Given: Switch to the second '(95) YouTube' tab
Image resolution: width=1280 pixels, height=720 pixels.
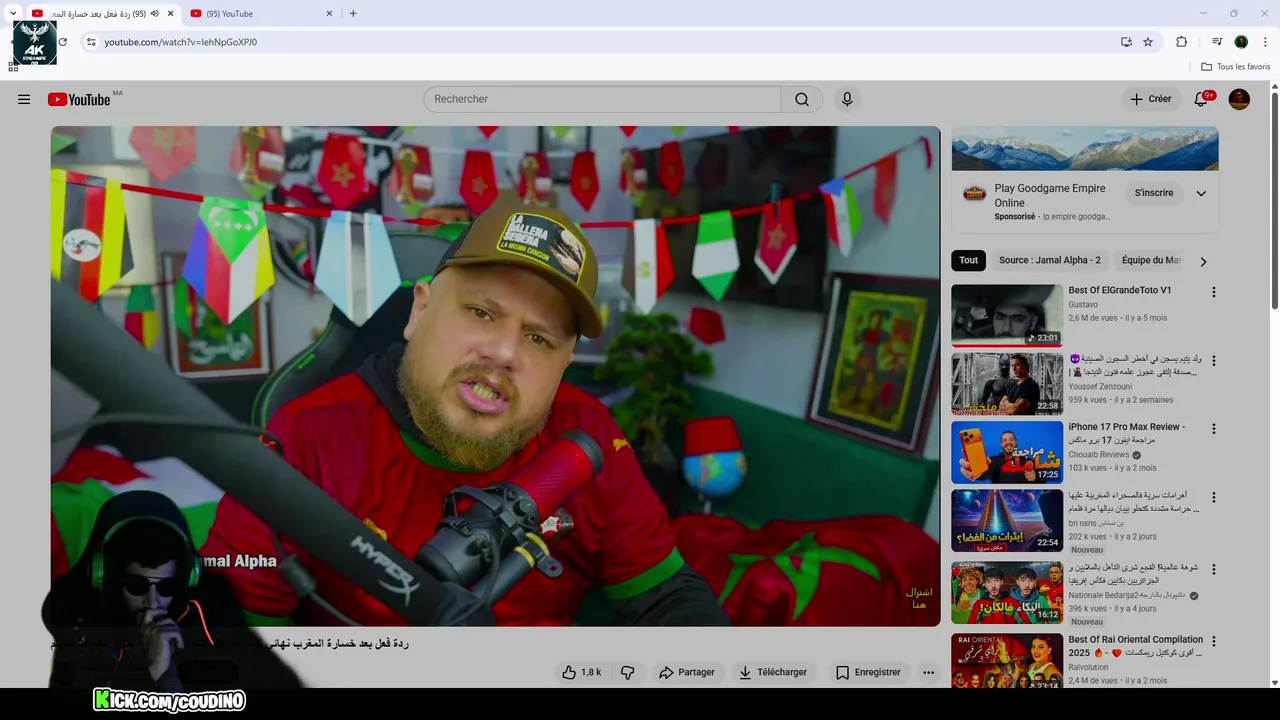Looking at the screenshot, I should pos(261,14).
